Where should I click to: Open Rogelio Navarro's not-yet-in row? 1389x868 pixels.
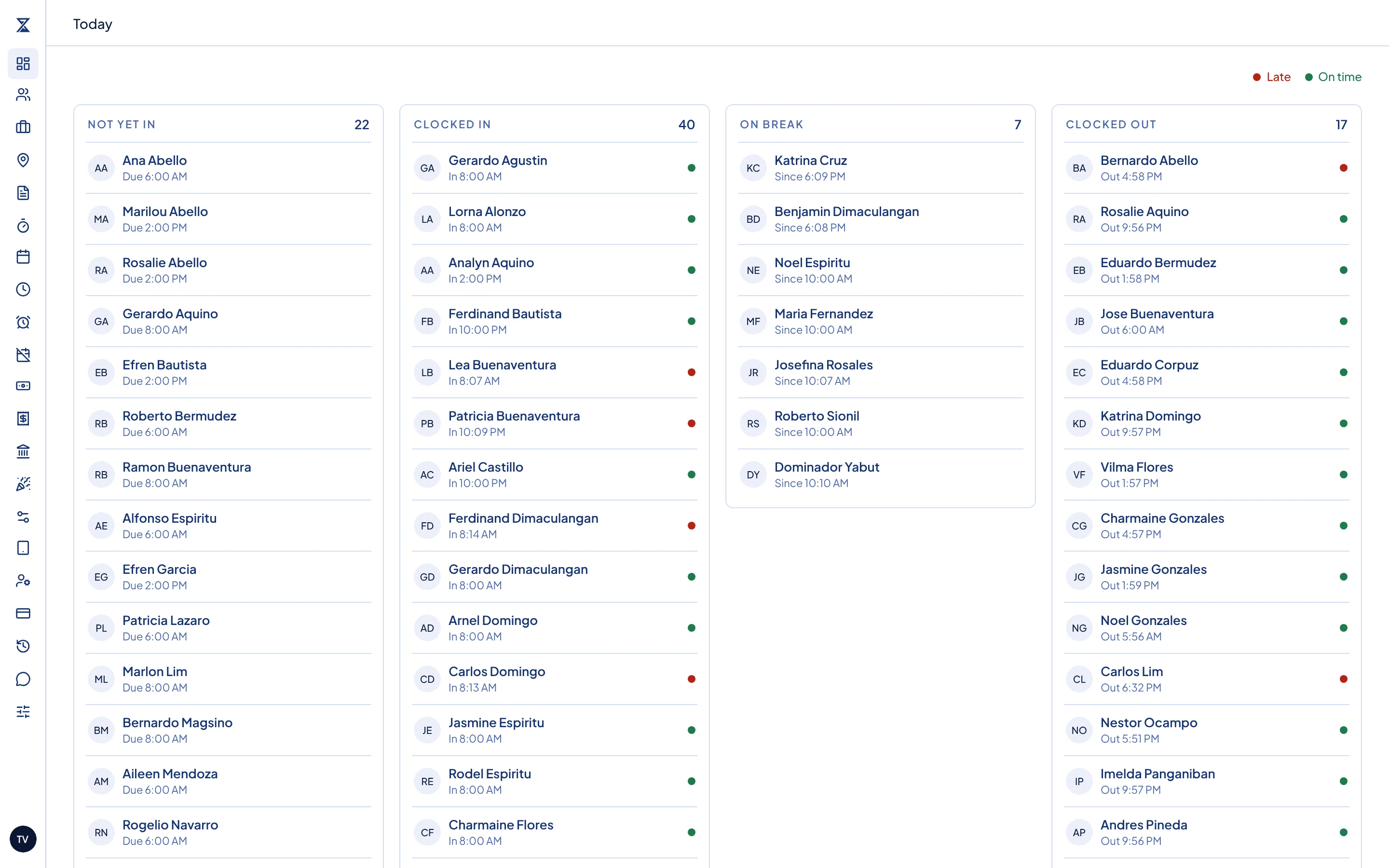point(229,832)
